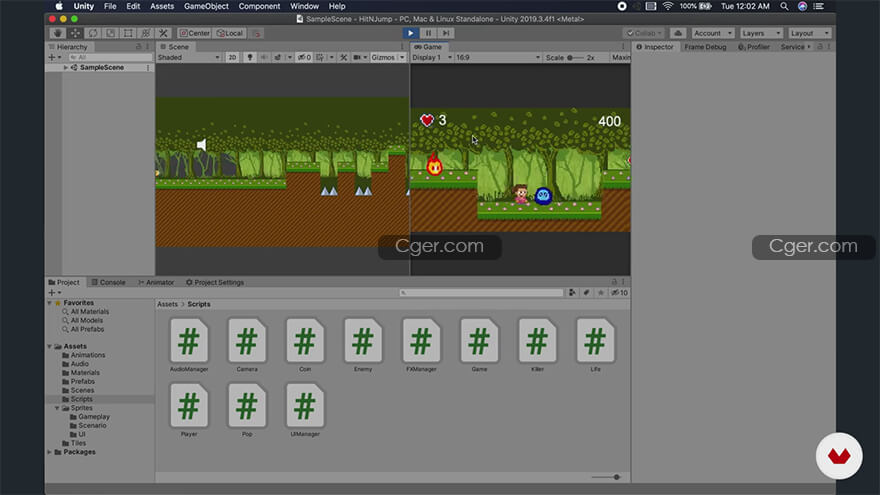Pause the game playback
Viewport: 880px width, 495px height.
(428, 33)
